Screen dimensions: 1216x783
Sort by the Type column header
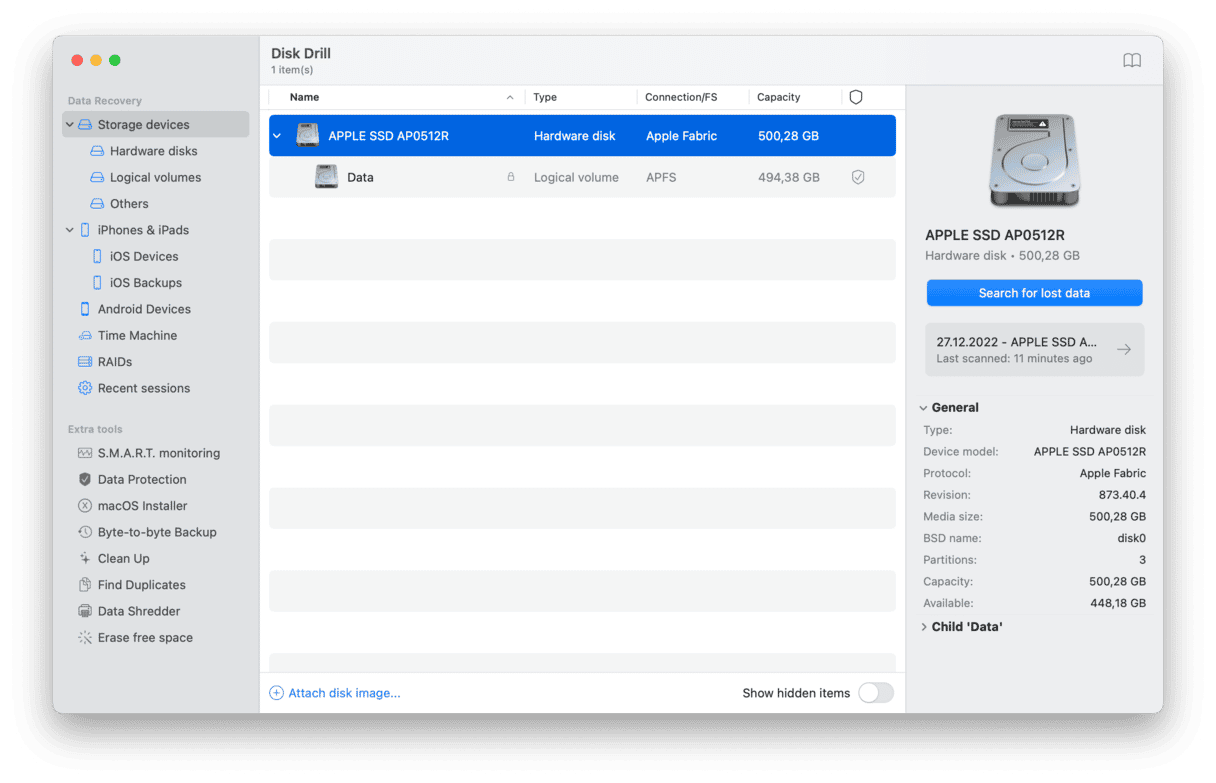(545, 97)
